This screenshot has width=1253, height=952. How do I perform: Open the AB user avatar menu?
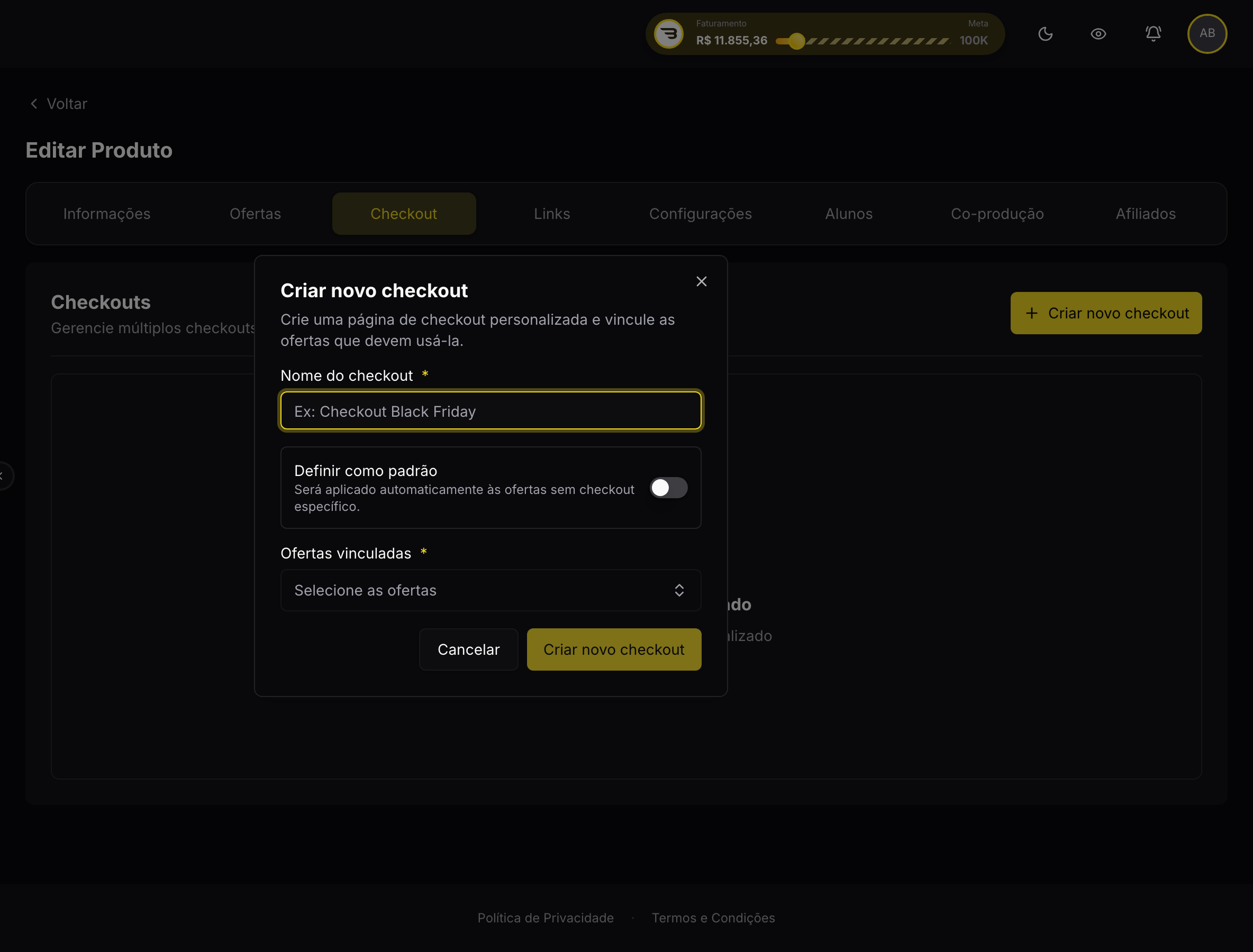pos(1207,34)
